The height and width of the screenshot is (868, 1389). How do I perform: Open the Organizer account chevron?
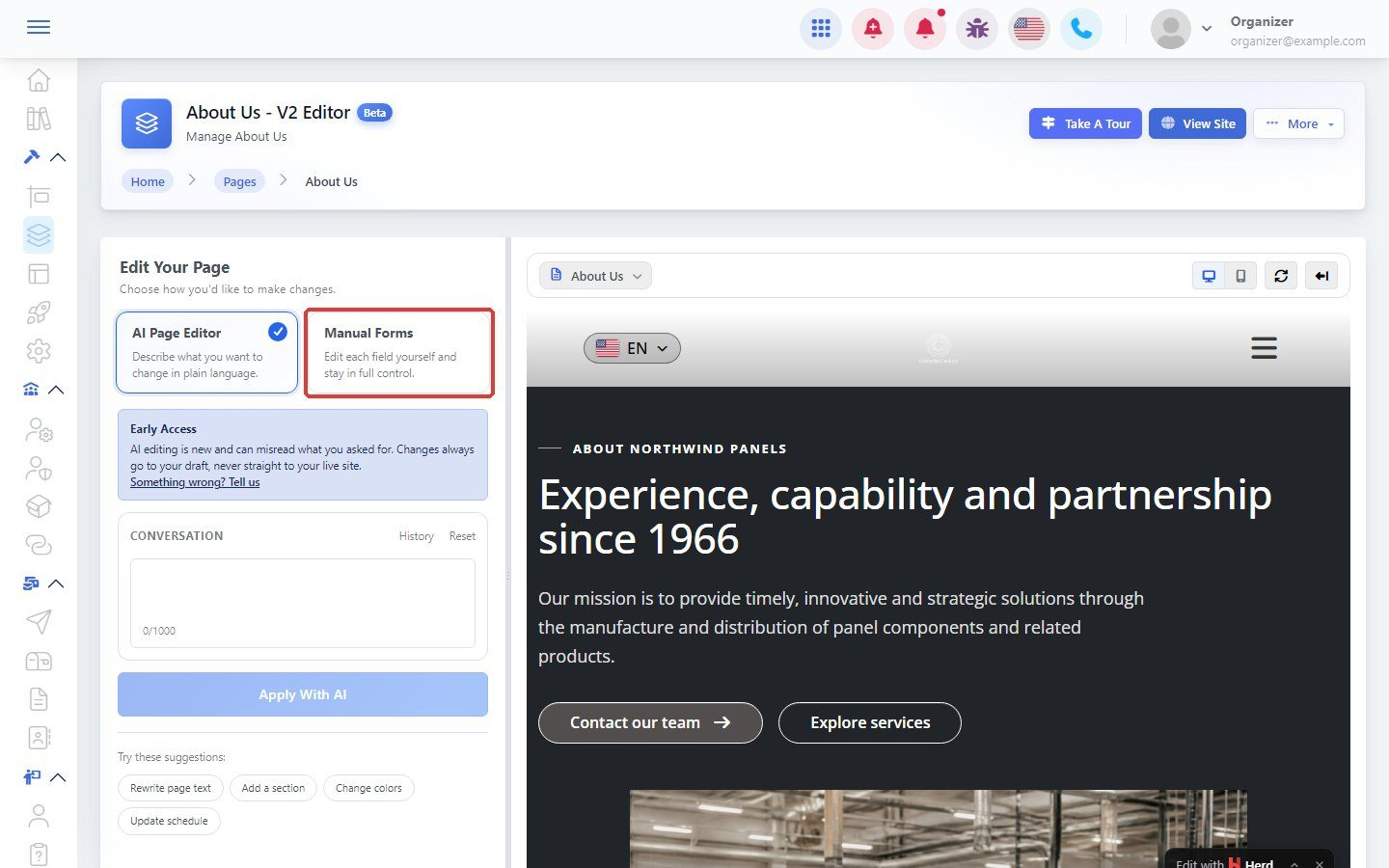tap(1206, 29)
